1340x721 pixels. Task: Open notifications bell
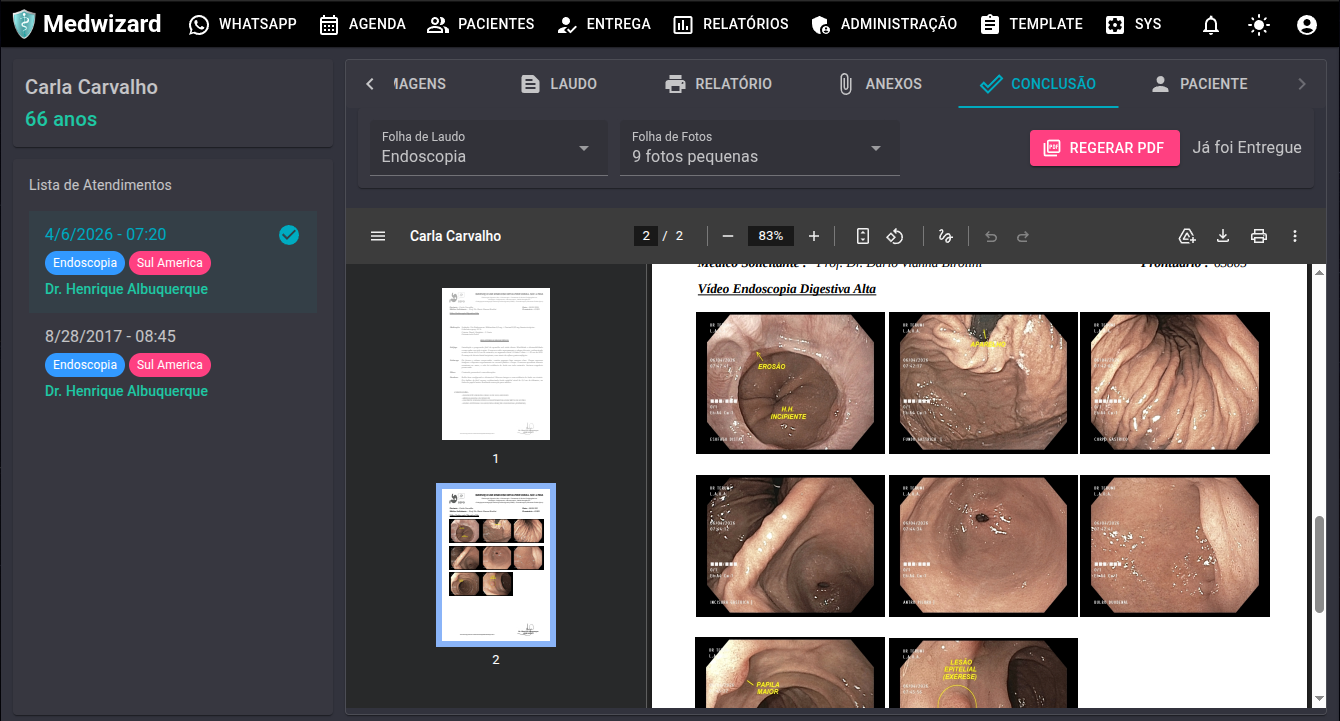pos(1211,25)
